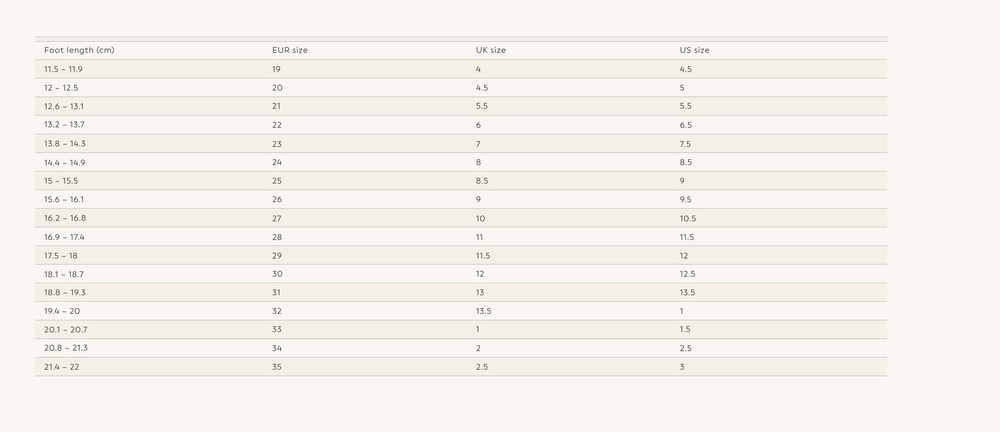Select the 12.6 – 13.1 foot length row
Screen dimensions: 1000x432
pos(461,106)
